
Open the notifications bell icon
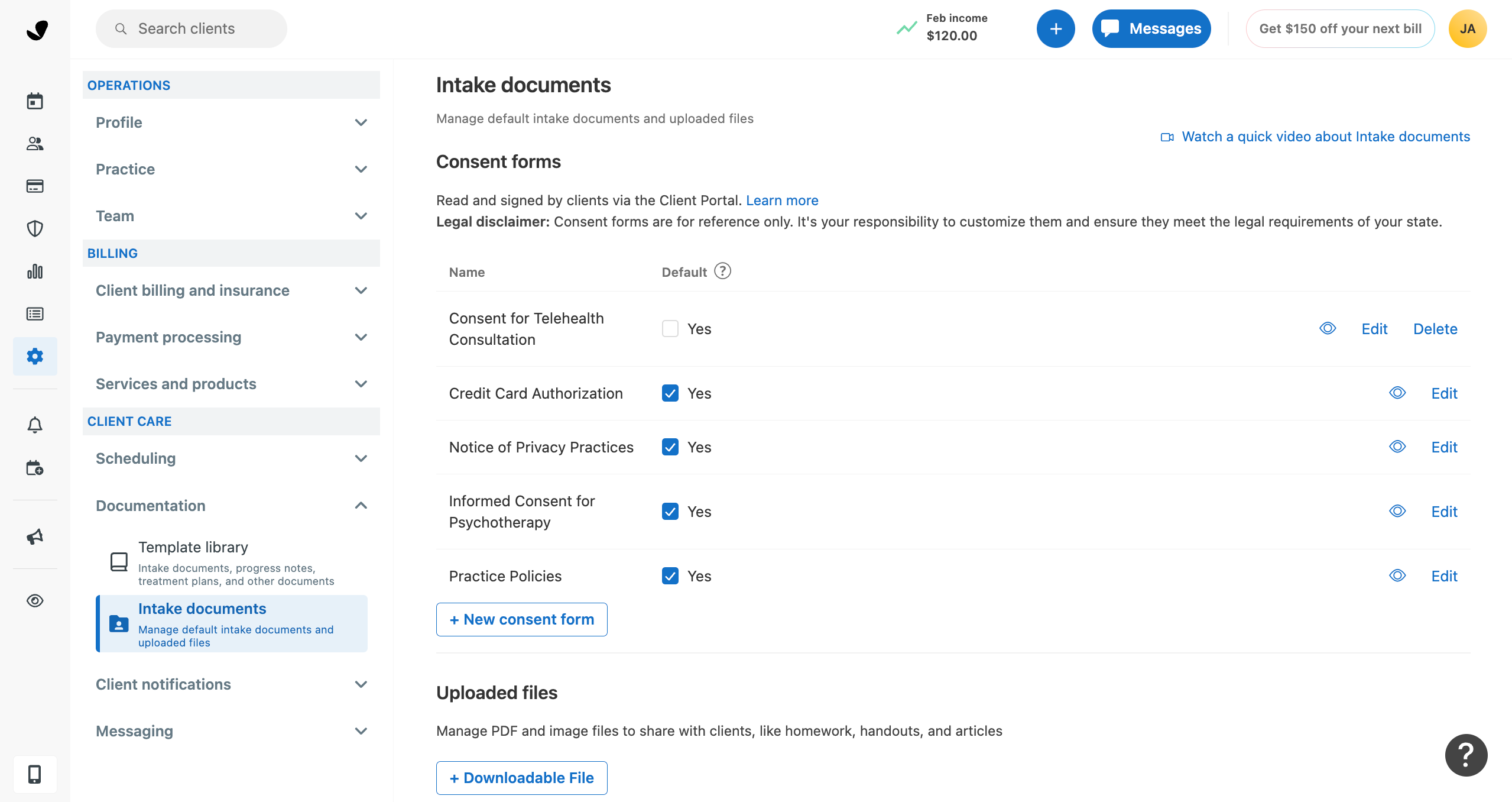tap(35, 425)
